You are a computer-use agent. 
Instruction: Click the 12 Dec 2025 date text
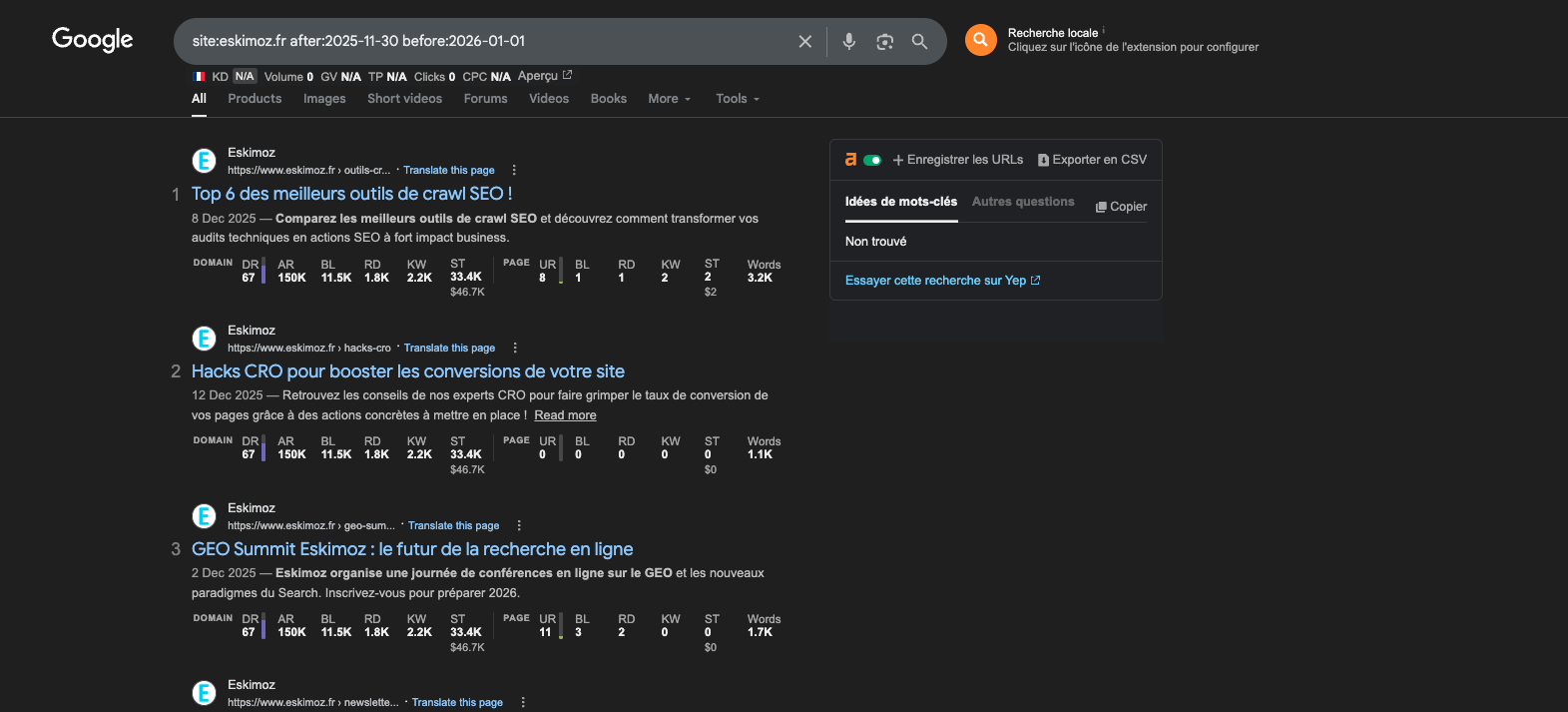(228, 395)
